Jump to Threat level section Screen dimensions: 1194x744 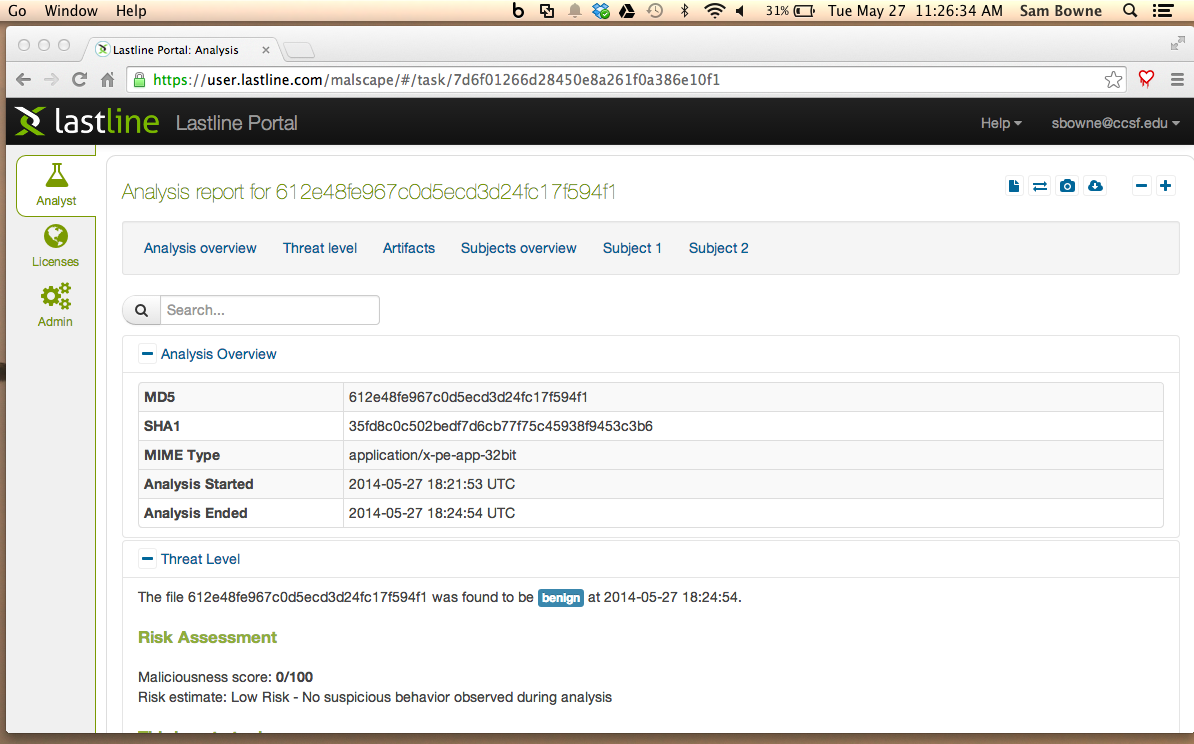tap(320, 248)
